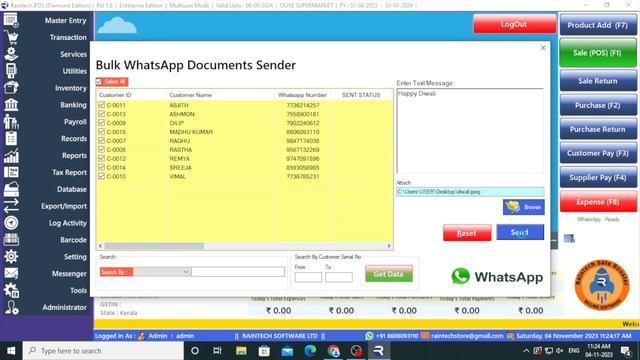Open the Inventory menu
This screenshot has width=640, height=360.
click(x=71, y=88)
